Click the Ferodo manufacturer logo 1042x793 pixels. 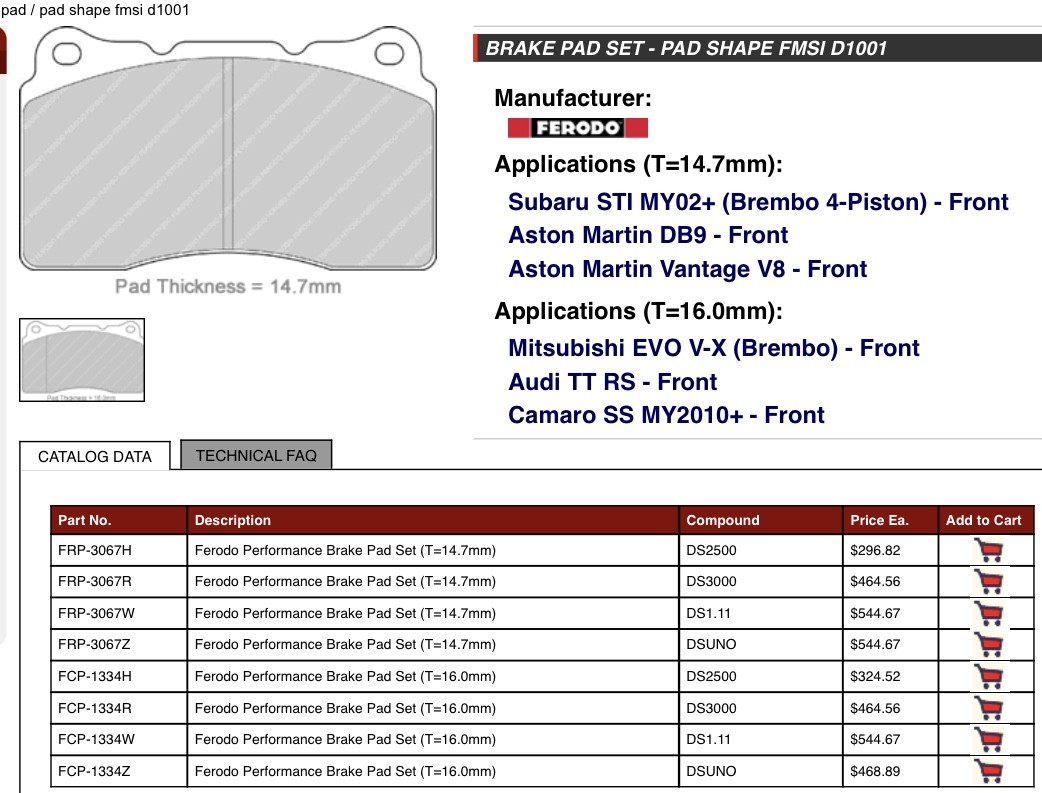[577, 128]
